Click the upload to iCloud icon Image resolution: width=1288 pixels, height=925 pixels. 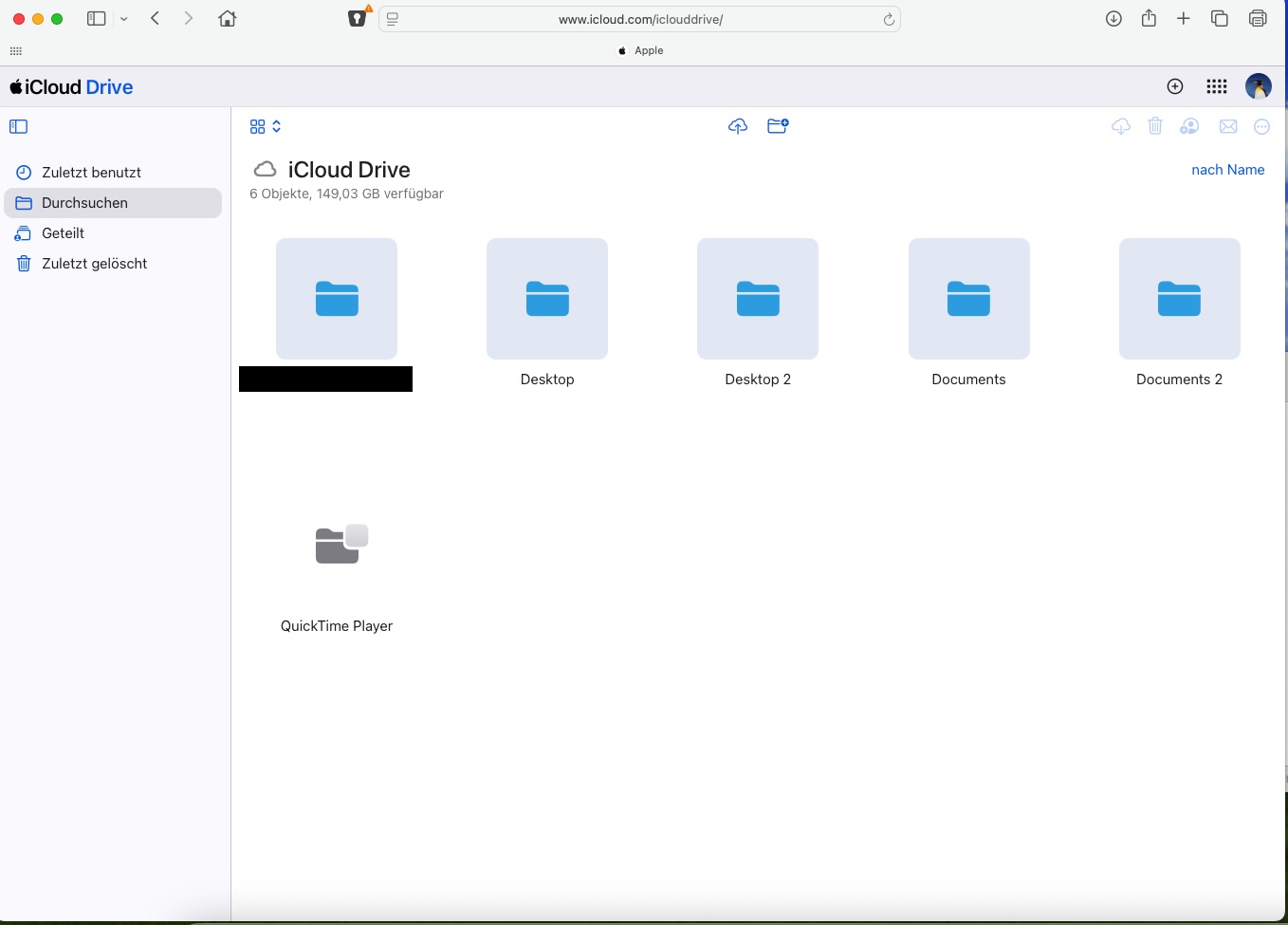(x=738, y=126)
